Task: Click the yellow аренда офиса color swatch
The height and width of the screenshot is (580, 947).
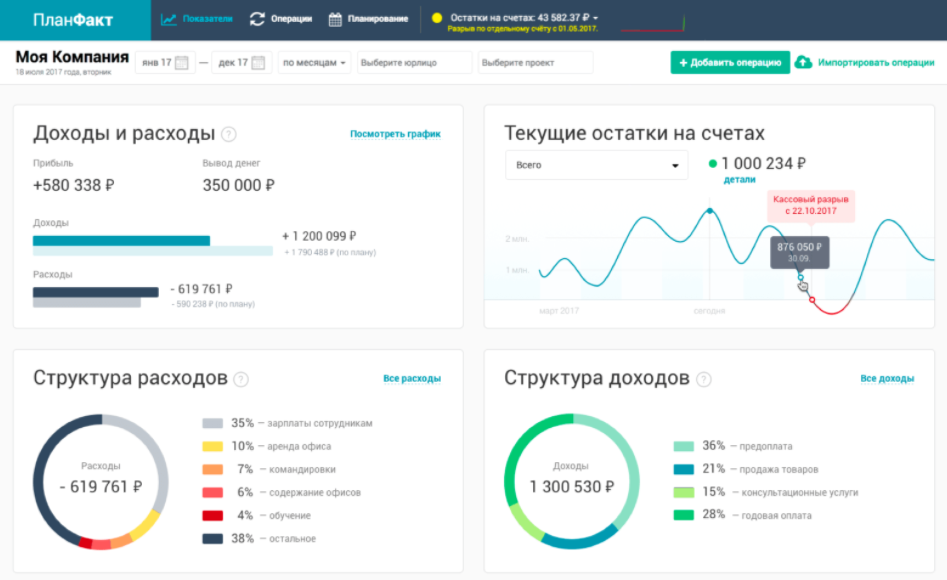Action: [212, 445]
